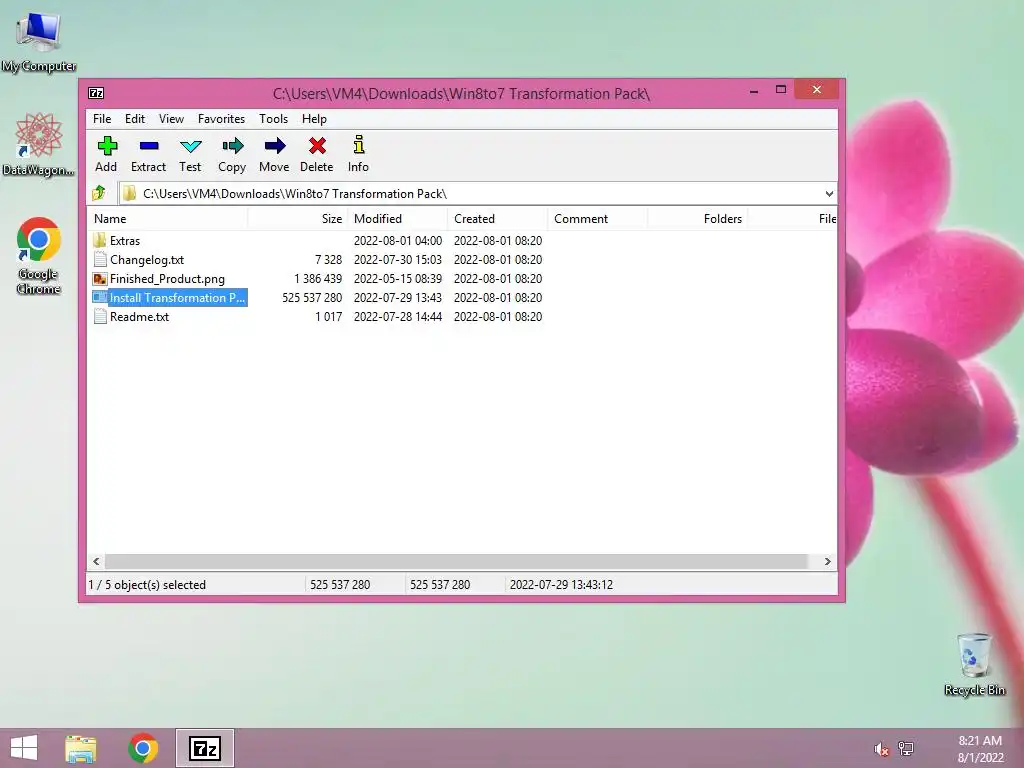1024x768 pixels.
Task: Open the Help menu
Action: [314, 119]
